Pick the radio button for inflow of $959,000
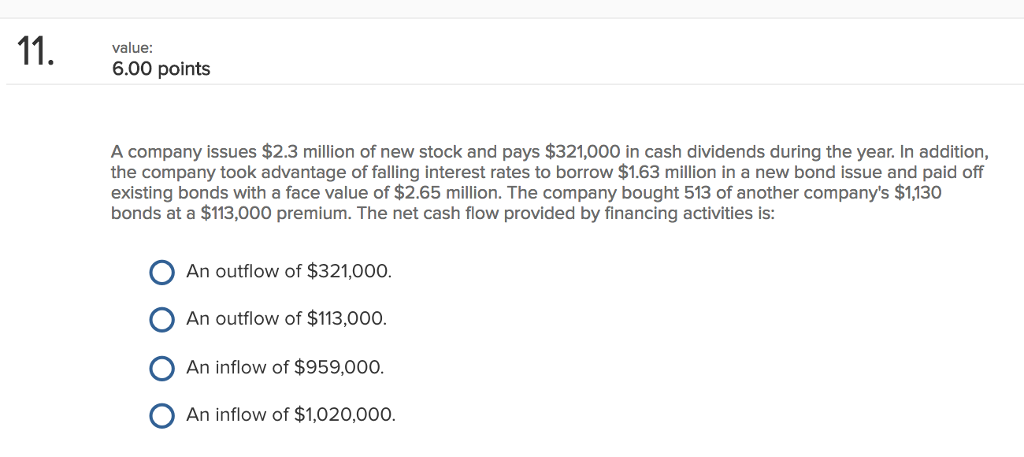Screen dimensions: 1024x457 [162, 367]
